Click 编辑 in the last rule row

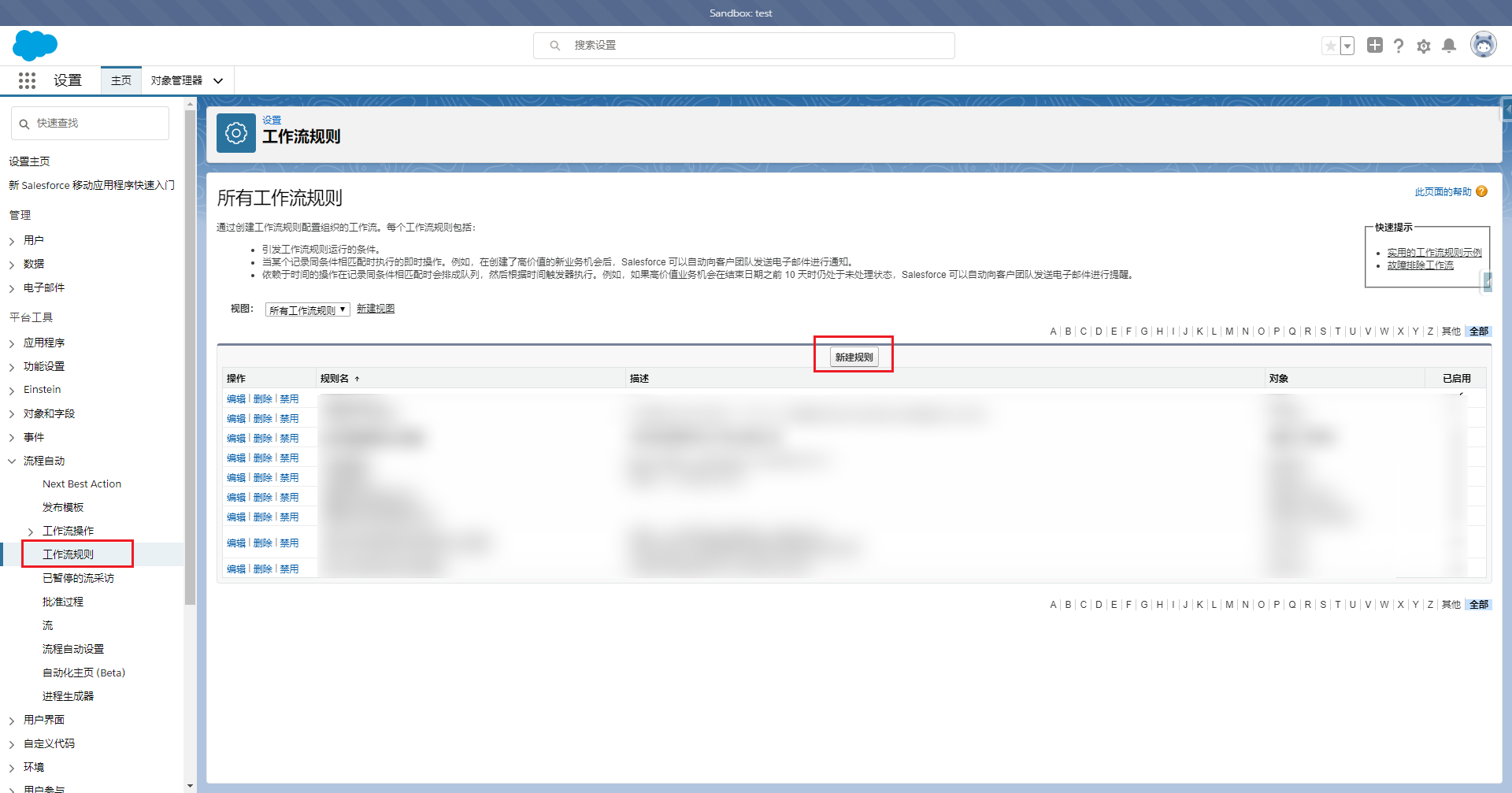[x=236, y=569]
